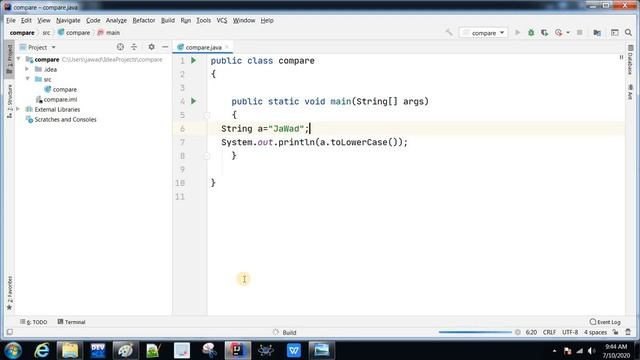Open the Event Log
The height and width of the screenshot is (360, 640).
[x=605, y=322]
